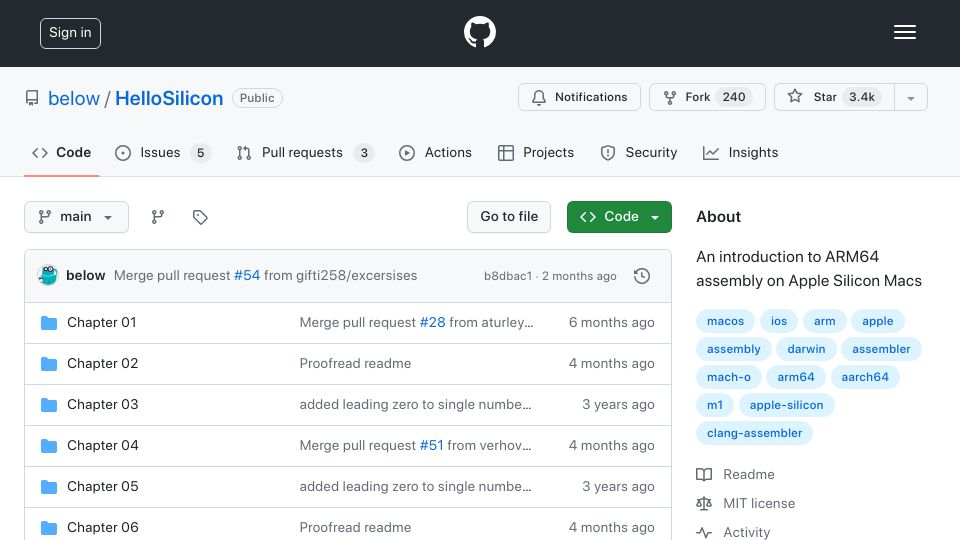Click the GitHub logo in header
This screenshot has height=540, width=960.
(x=479, y=32)
